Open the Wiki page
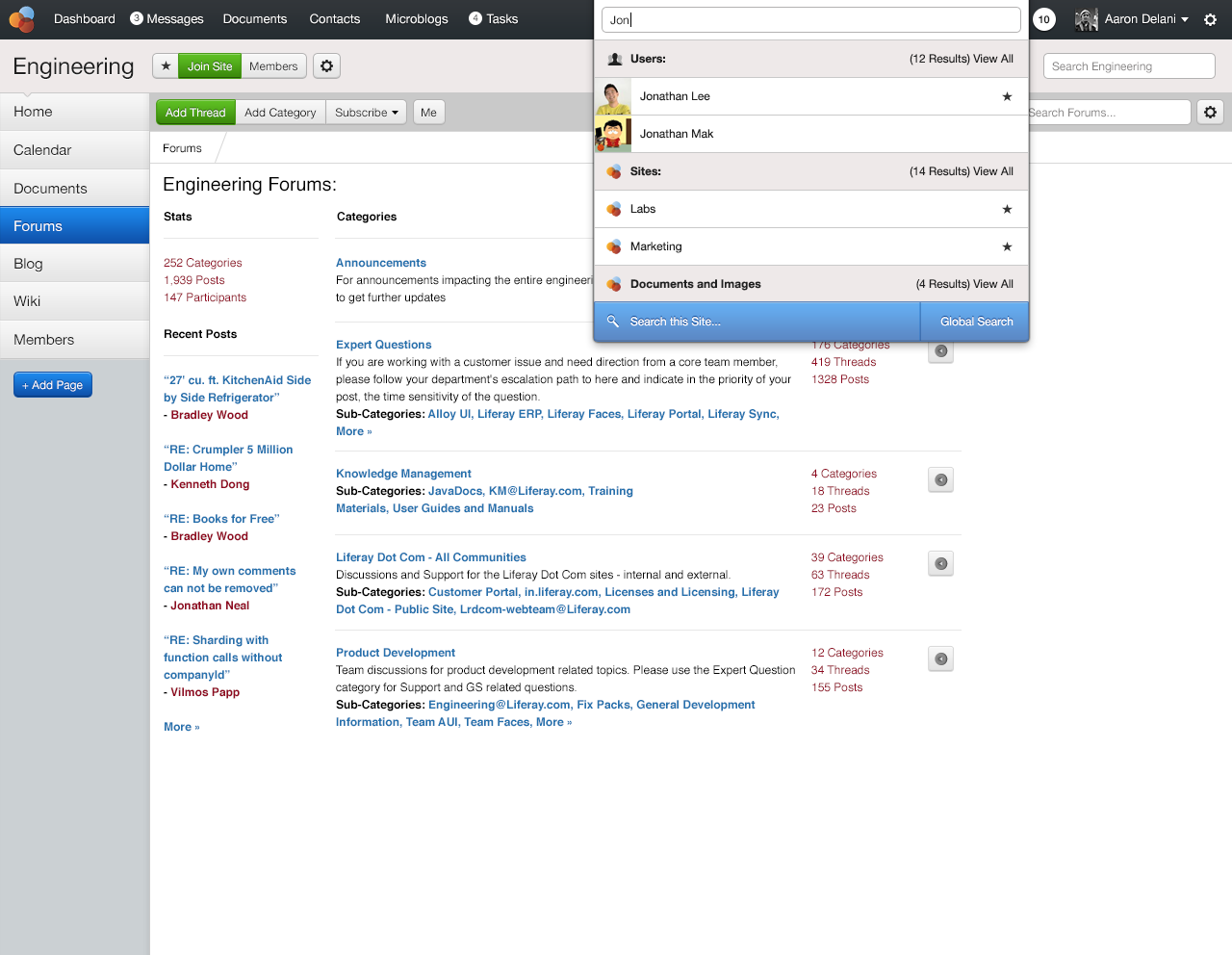This screenshot has width=1232, height=955. tap(75, 301)
